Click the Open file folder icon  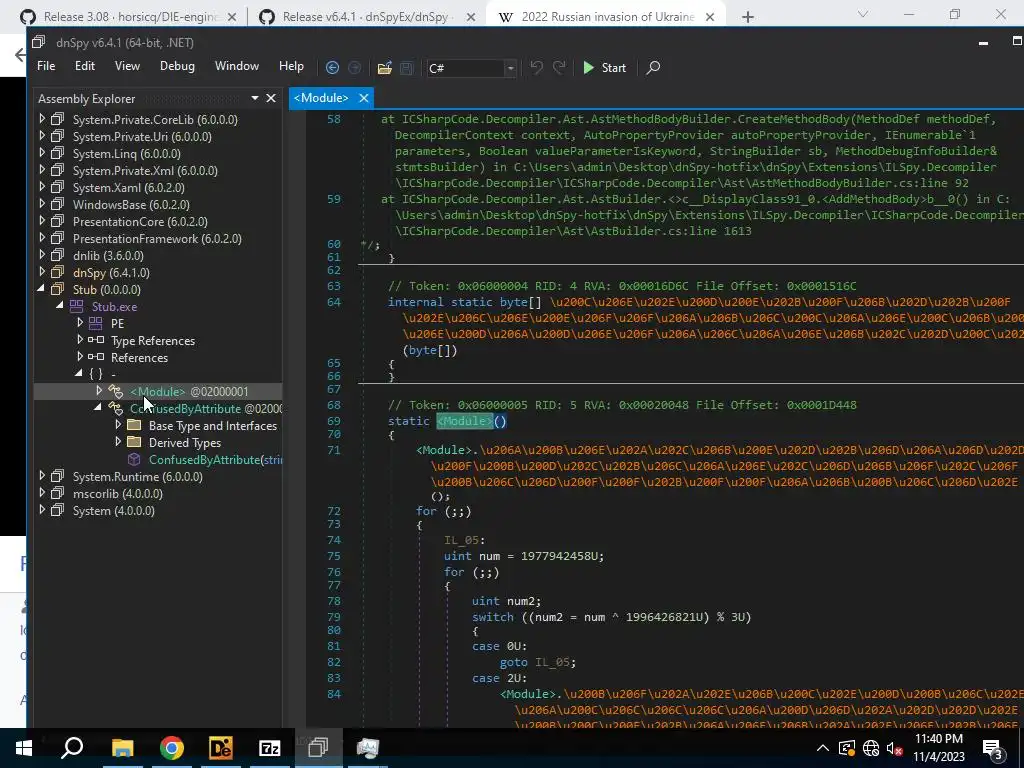click(x=385, y=67)
